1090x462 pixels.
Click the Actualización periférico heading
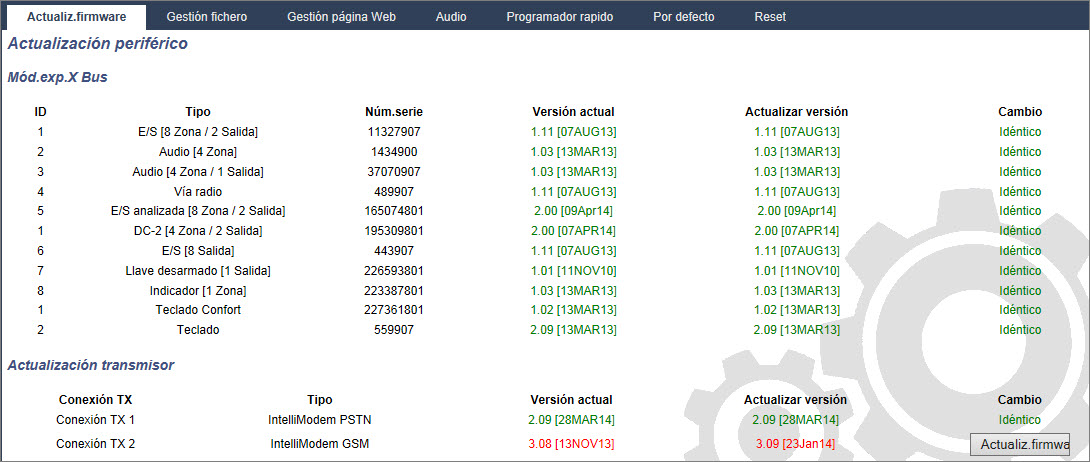coord(97,44)
